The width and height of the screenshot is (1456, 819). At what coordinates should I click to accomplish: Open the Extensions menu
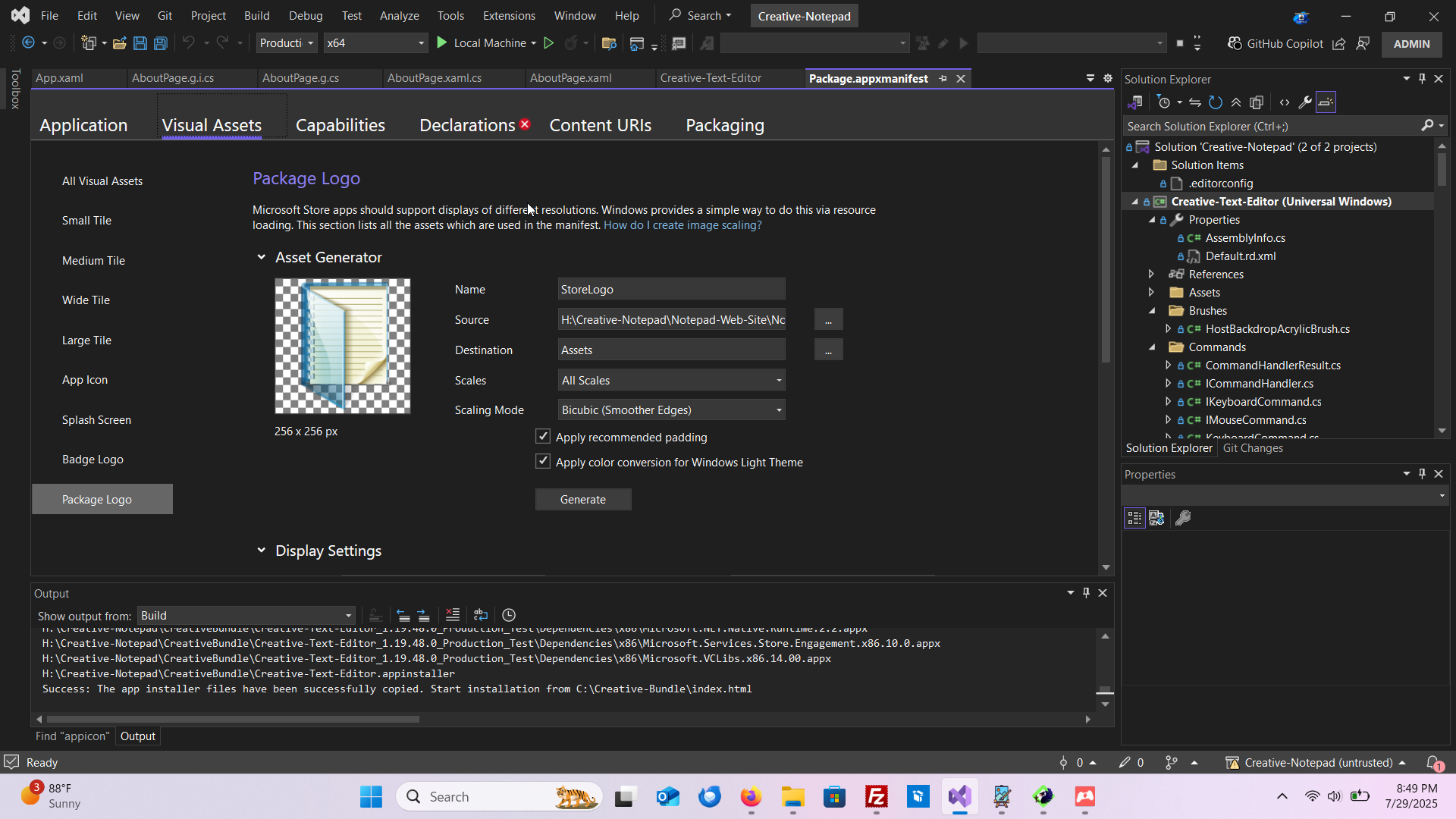[x=509, y=15]
